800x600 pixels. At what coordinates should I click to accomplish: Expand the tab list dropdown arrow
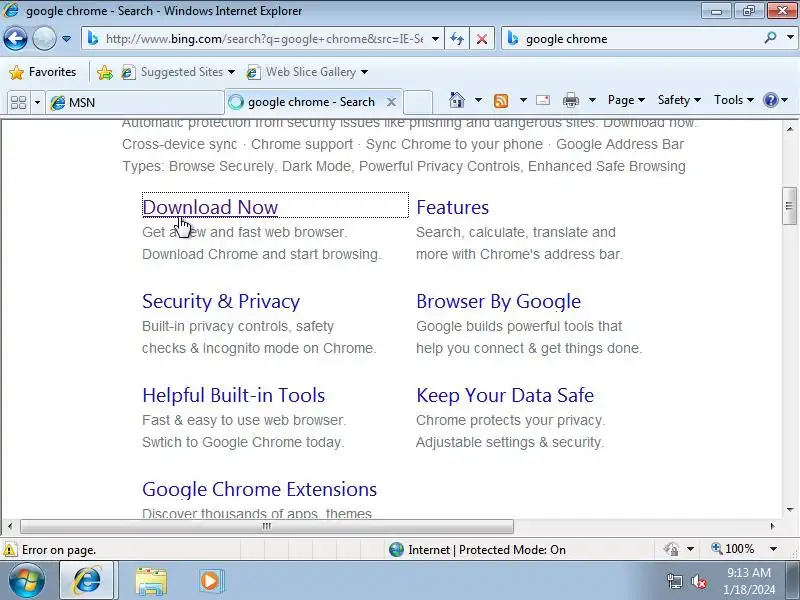click(37, 102)
